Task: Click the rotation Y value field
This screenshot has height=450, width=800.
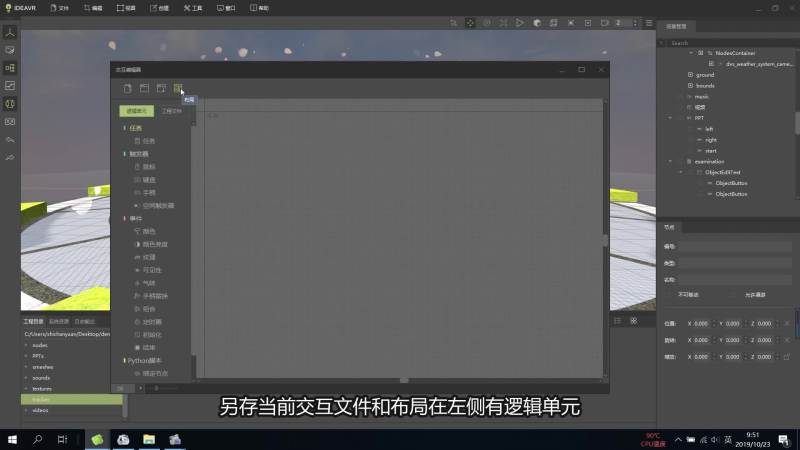Action: 733,340
